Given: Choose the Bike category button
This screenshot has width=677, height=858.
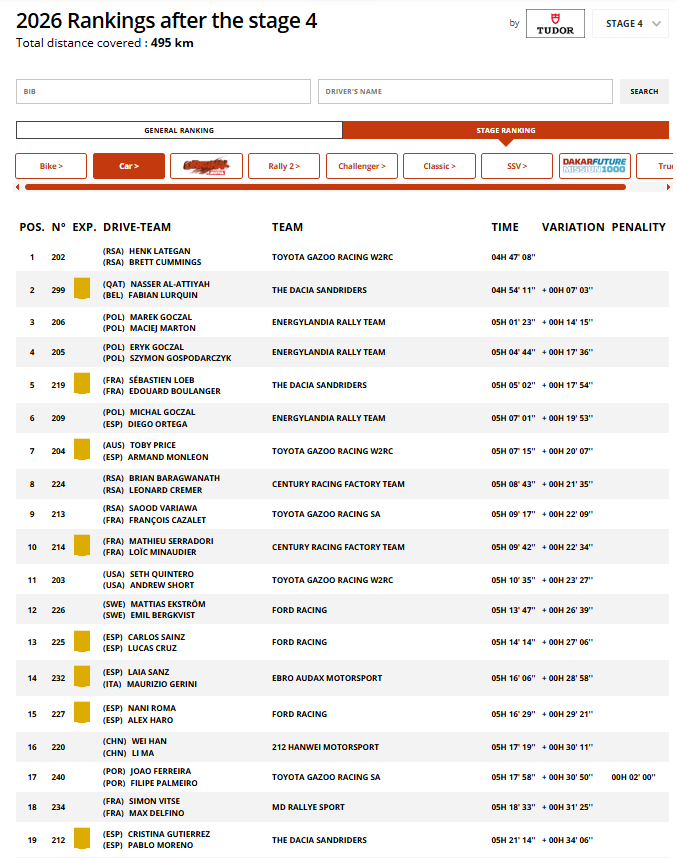Looking at the screenshot, I should (51, 166).
